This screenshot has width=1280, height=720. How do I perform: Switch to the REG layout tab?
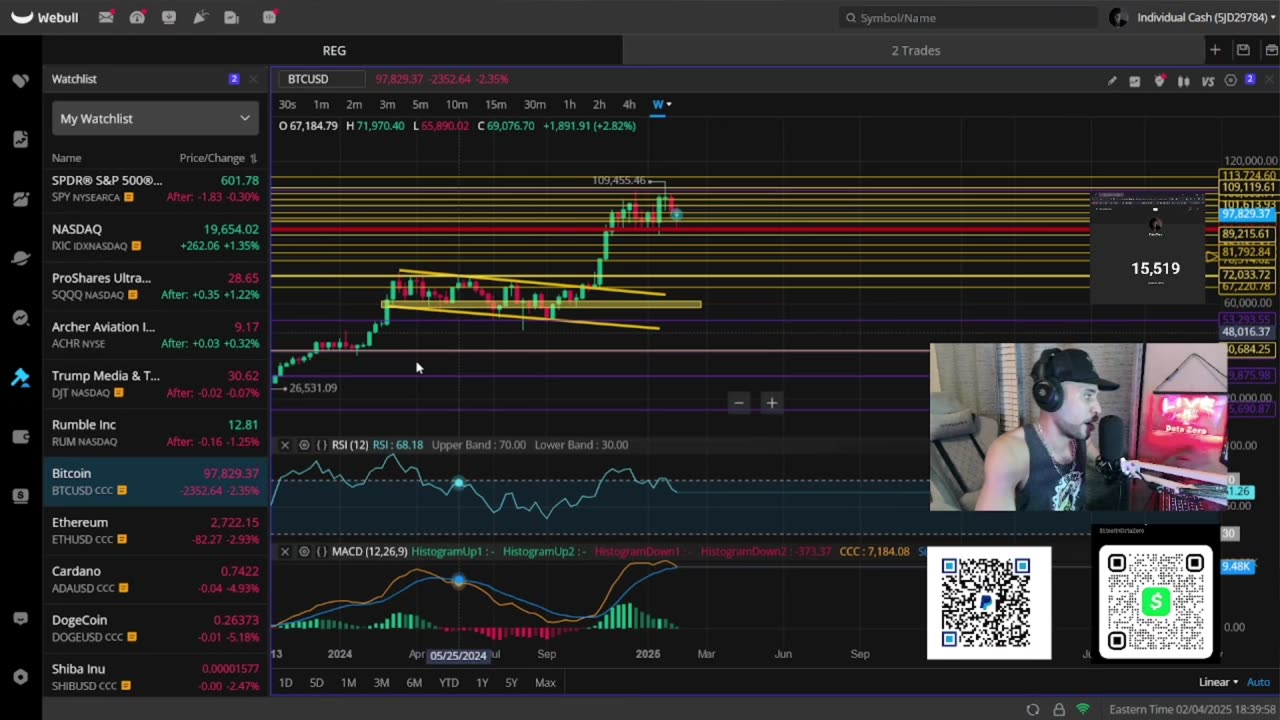click(x=334, y=50)
